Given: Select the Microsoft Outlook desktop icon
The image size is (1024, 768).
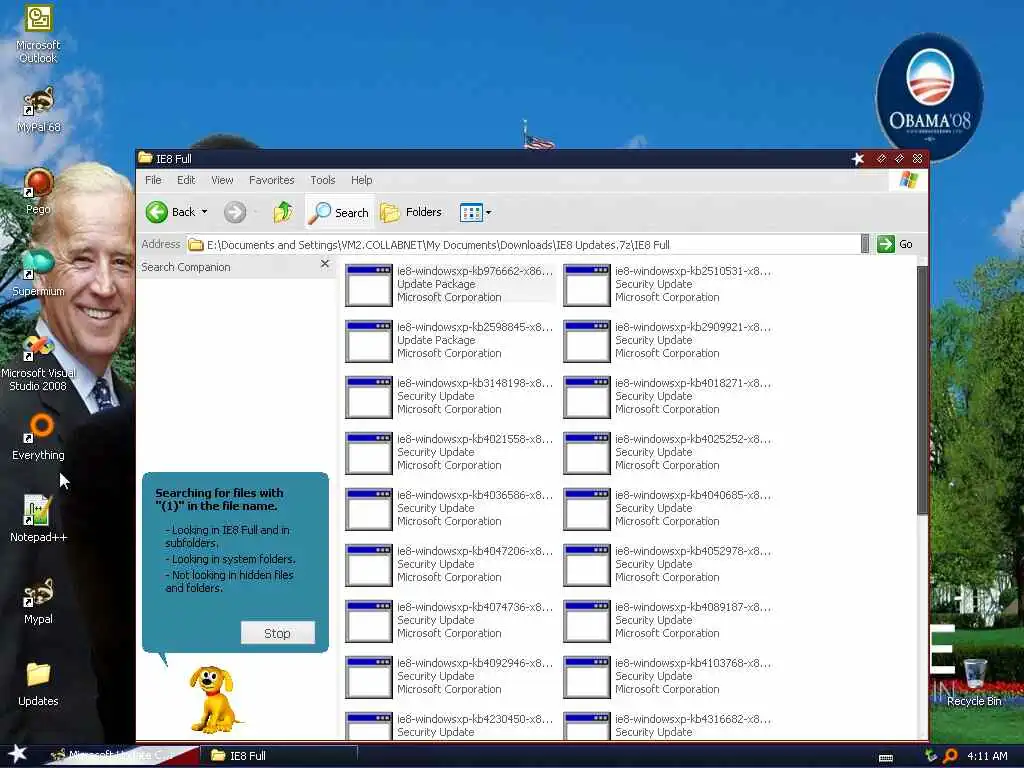Looking at the screenshot, I should click(x=38, y=34).
